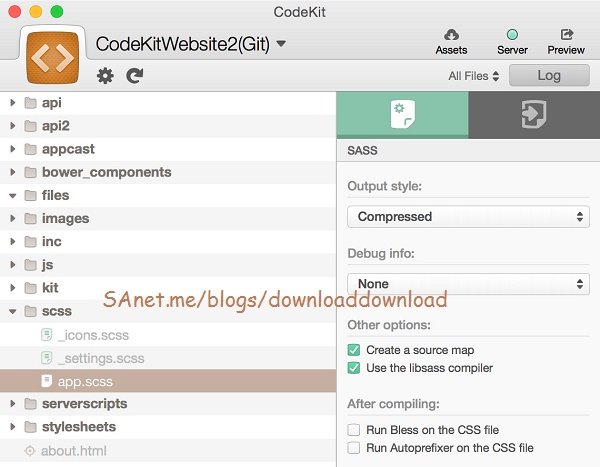Open the Debug info None dropdown
The height and width of the screenshot is (467, 600).
pos(468,284)
